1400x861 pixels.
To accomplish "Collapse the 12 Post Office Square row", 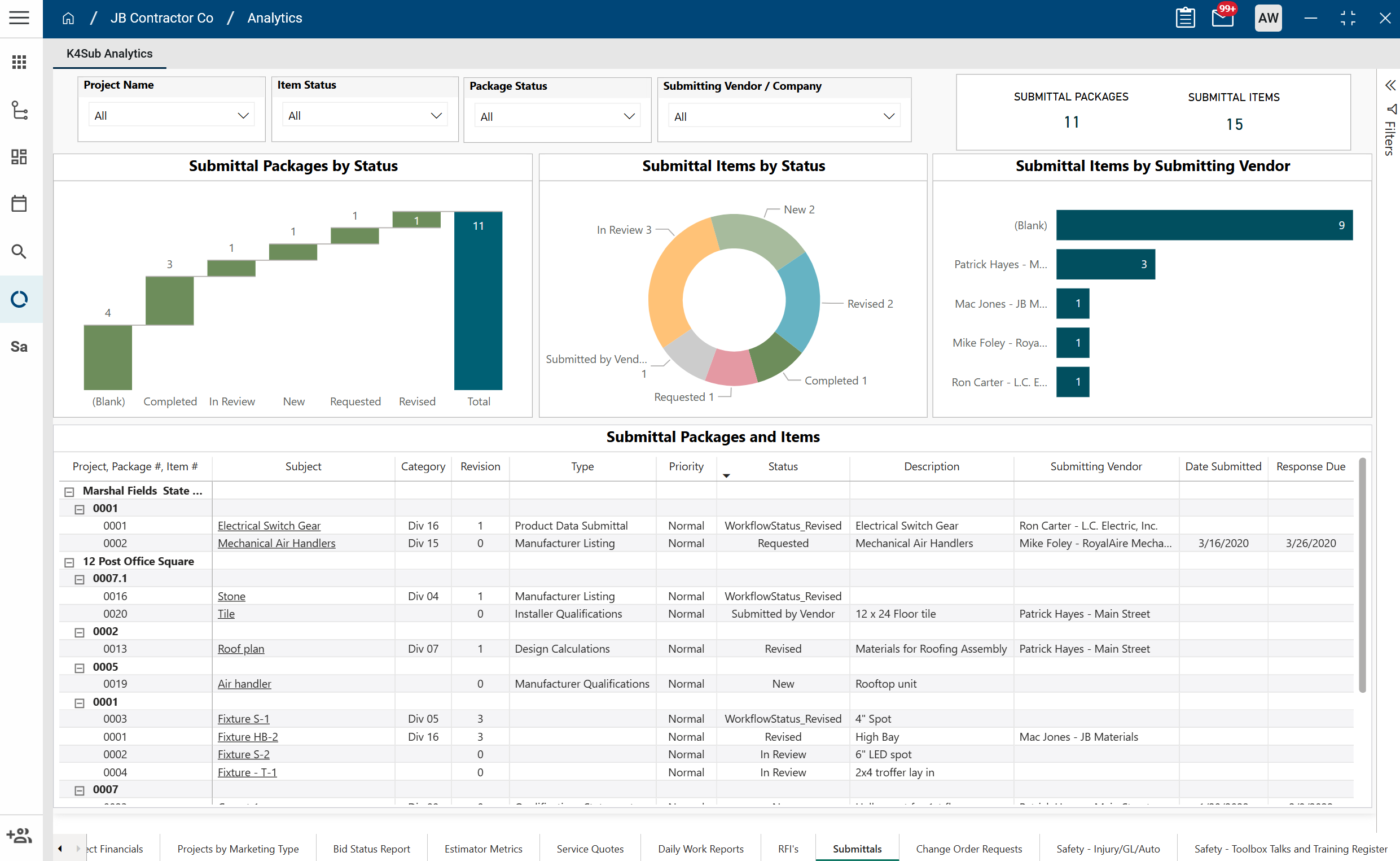I will (69, 562).
